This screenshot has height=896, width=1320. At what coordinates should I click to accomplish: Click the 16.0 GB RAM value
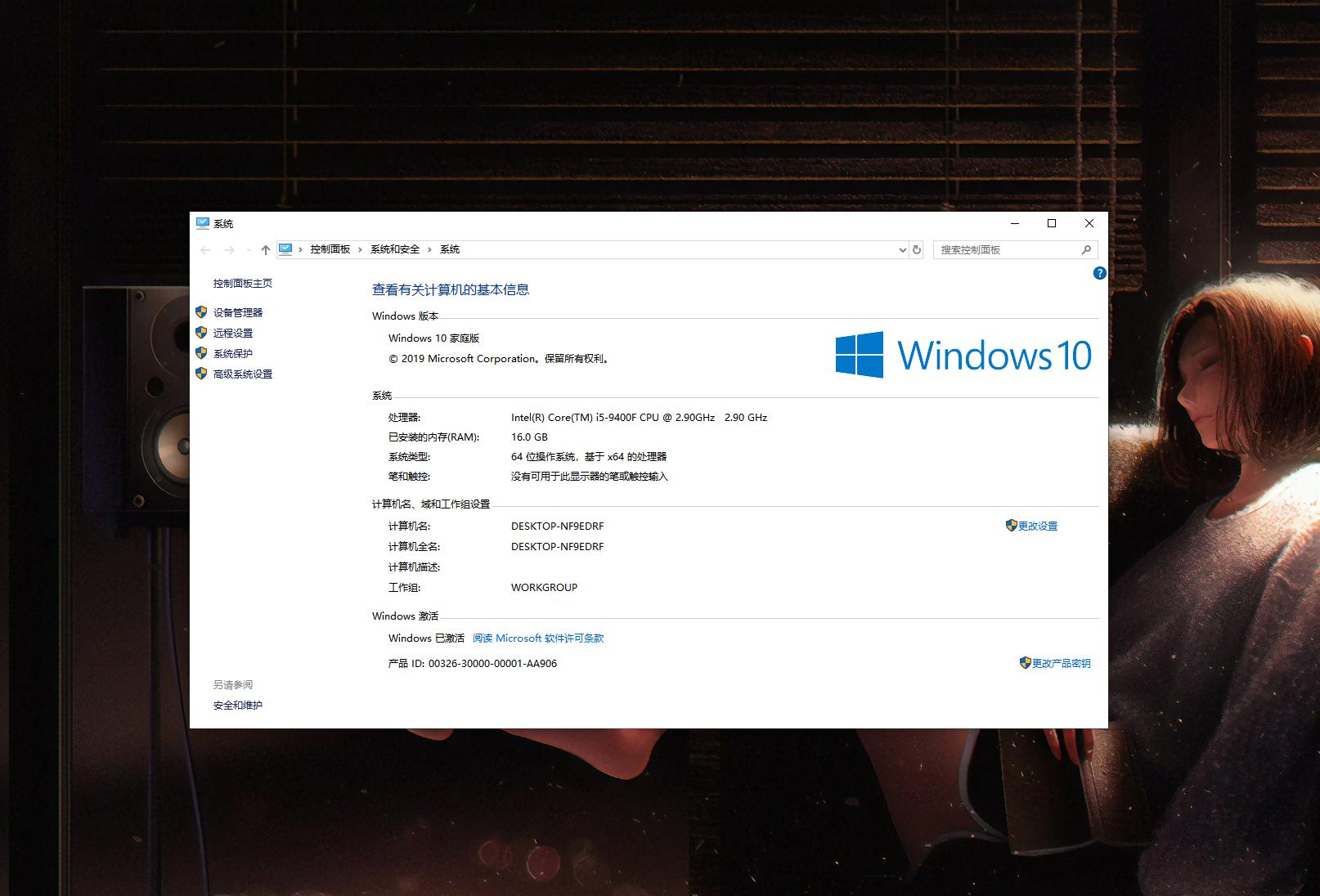[x=529, y=437]
